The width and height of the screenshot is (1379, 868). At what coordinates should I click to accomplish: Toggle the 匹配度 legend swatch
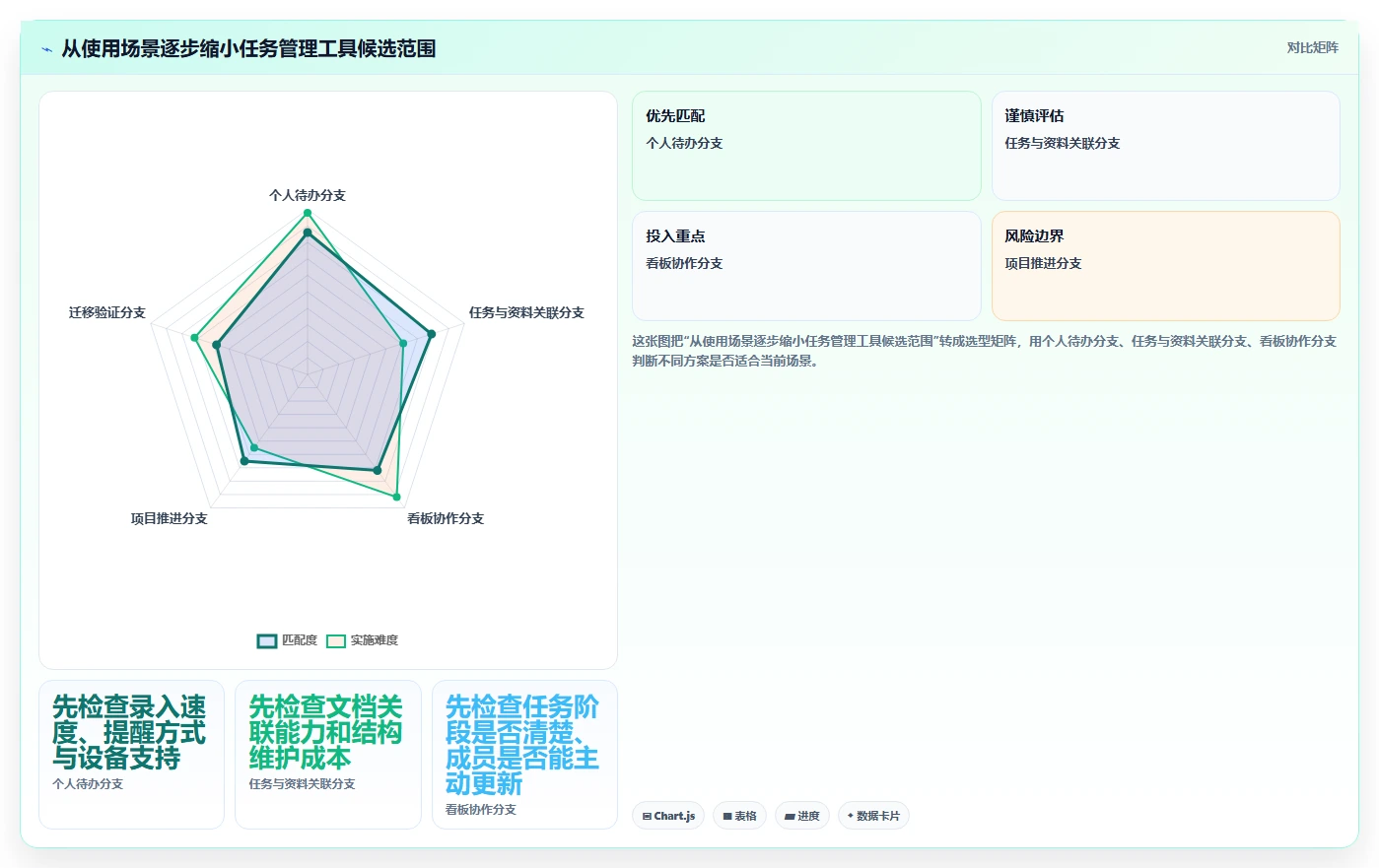(x=267, y=641)
